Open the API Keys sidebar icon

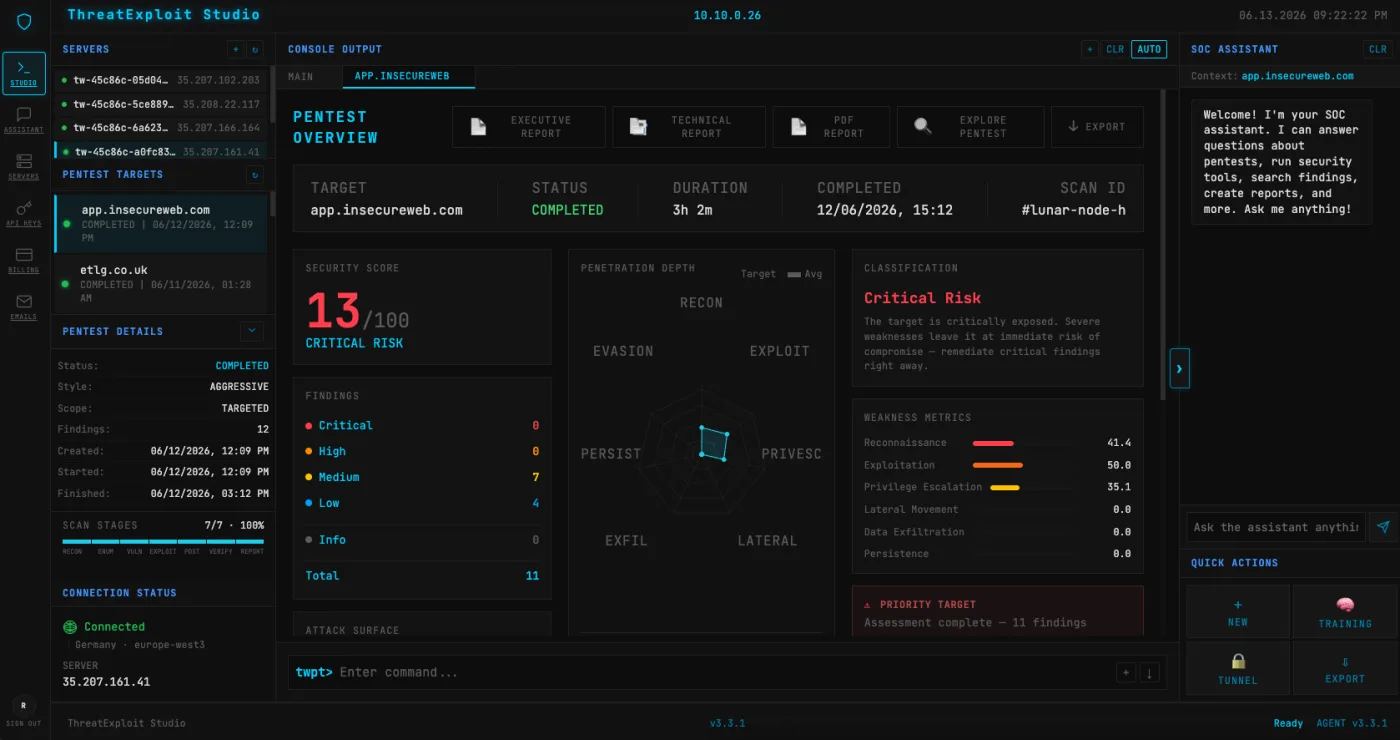tap(24, 213)
